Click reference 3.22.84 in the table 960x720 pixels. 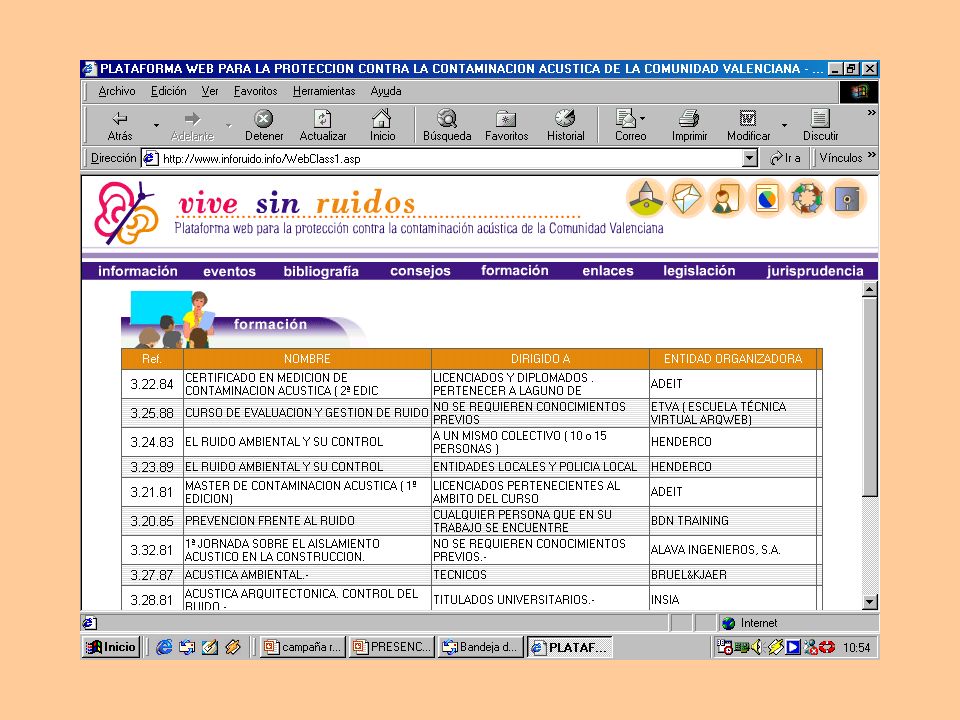pyautogui.click(x=152, y=384)
